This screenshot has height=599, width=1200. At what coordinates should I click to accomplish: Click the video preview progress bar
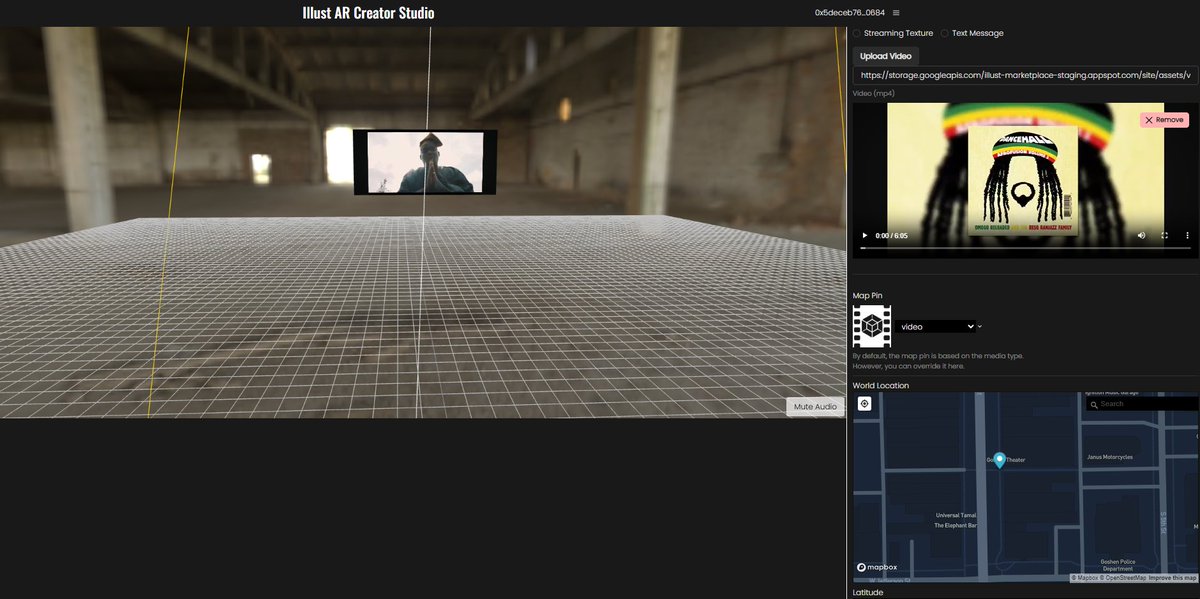click(1023, 247)
